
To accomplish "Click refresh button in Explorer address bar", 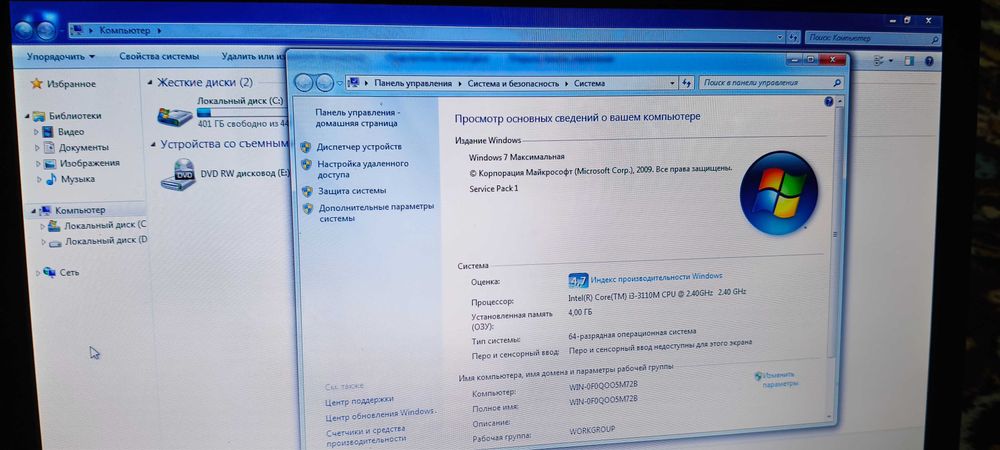I will (793, 38).
